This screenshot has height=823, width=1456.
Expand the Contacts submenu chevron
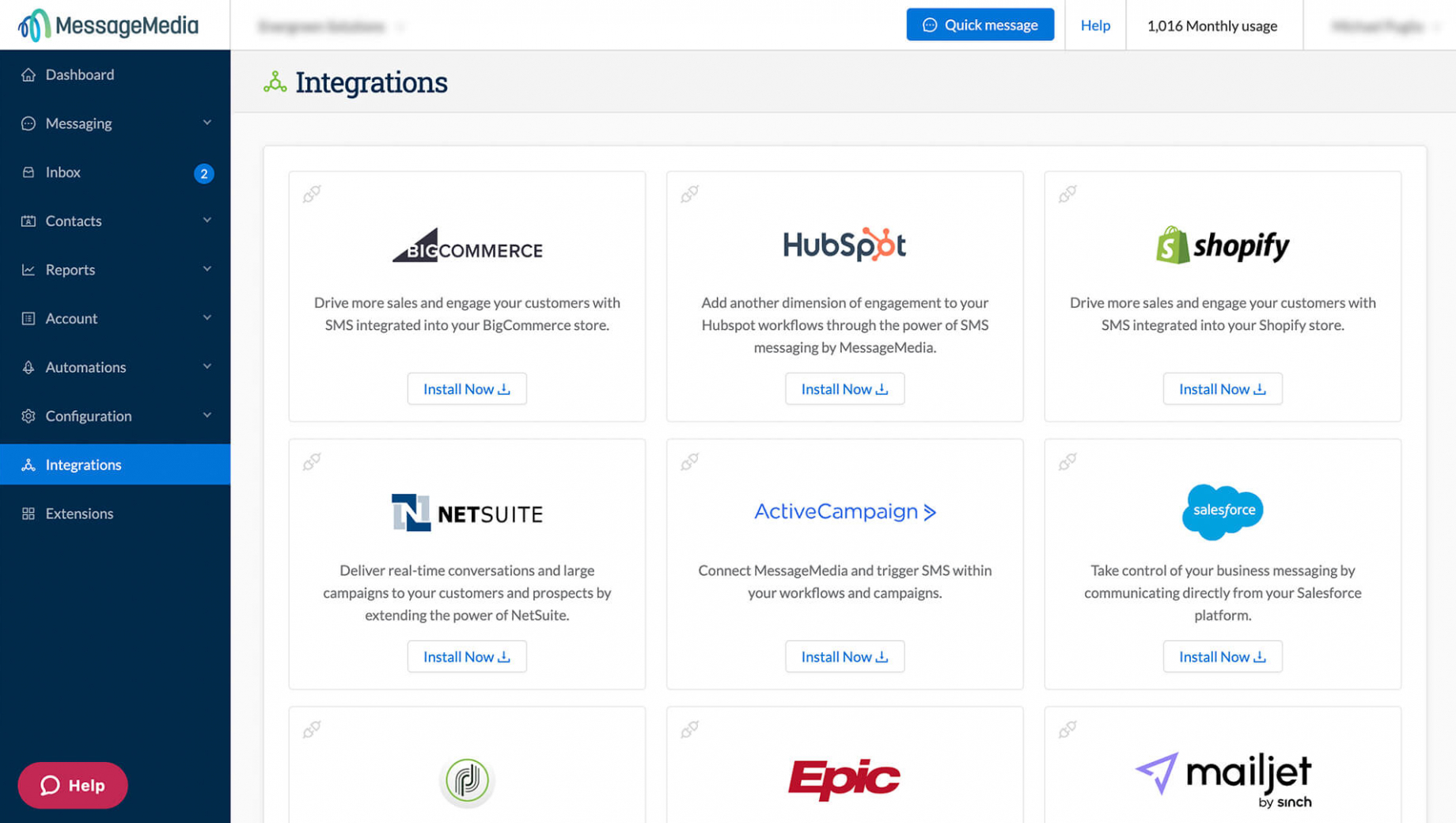[207, 221]
